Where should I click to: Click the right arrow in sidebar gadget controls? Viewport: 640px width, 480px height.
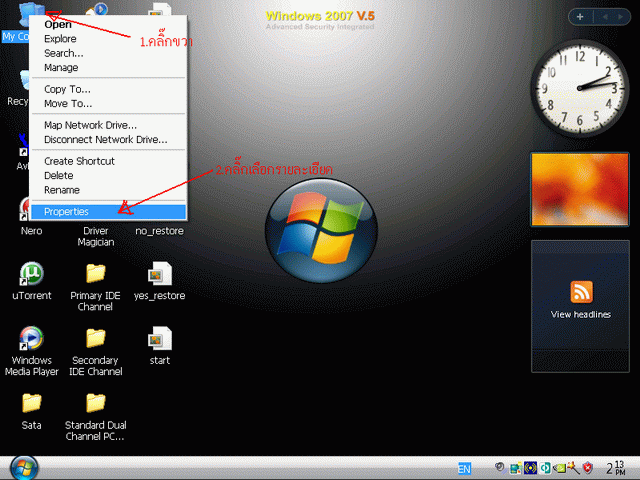621,17
